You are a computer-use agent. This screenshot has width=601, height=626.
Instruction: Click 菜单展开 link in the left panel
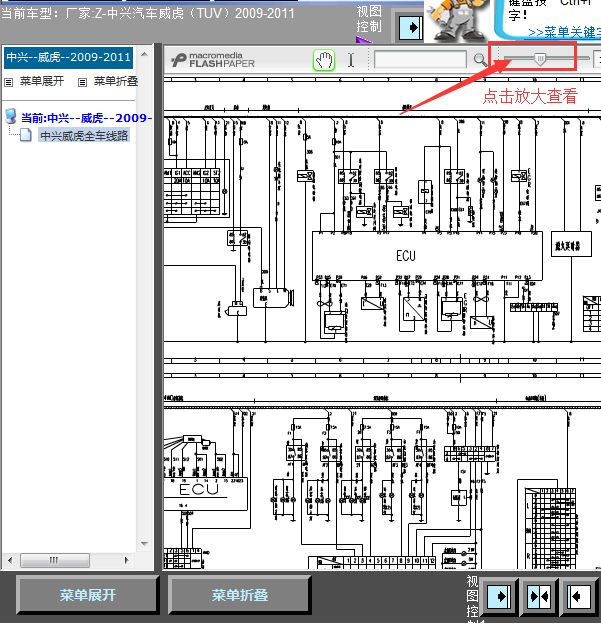coord(42,81)
